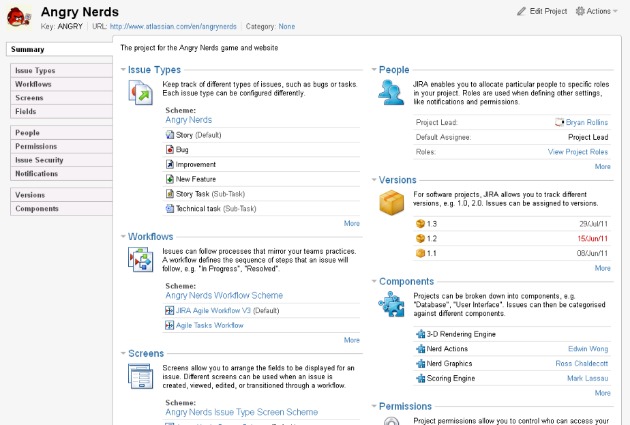The width and height of the screenshot is (630, 425).
Task: Collapse the Workflows section
Action: click(x=123, y=236)
